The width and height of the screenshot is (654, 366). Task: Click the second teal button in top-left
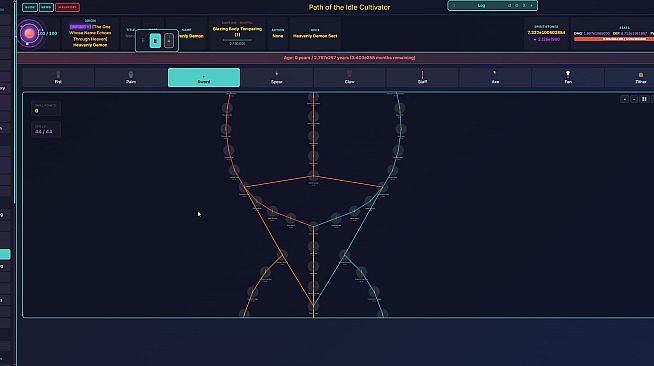click(x=46, y=7)
